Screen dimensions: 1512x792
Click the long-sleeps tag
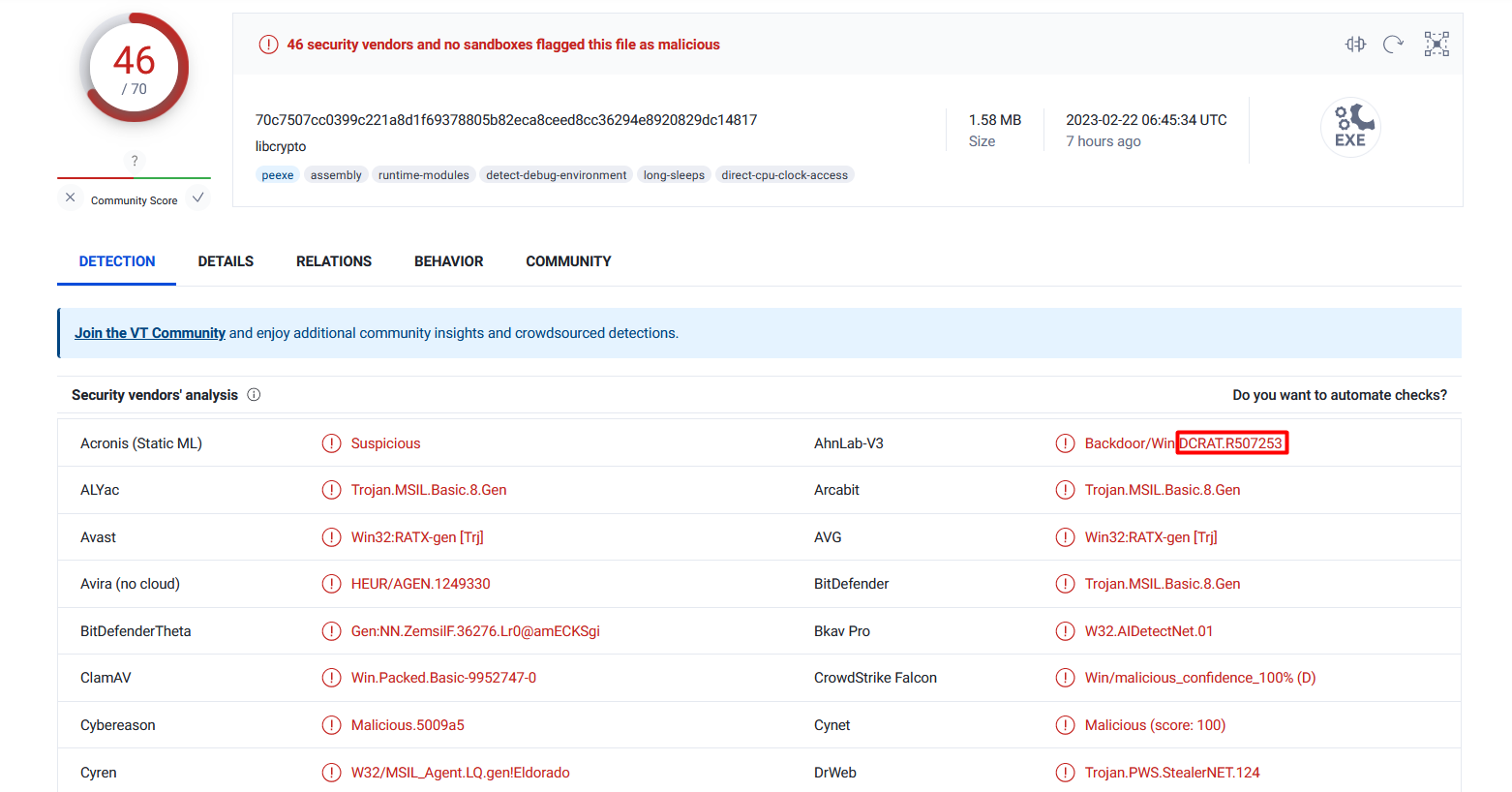(x=674, y=175)
